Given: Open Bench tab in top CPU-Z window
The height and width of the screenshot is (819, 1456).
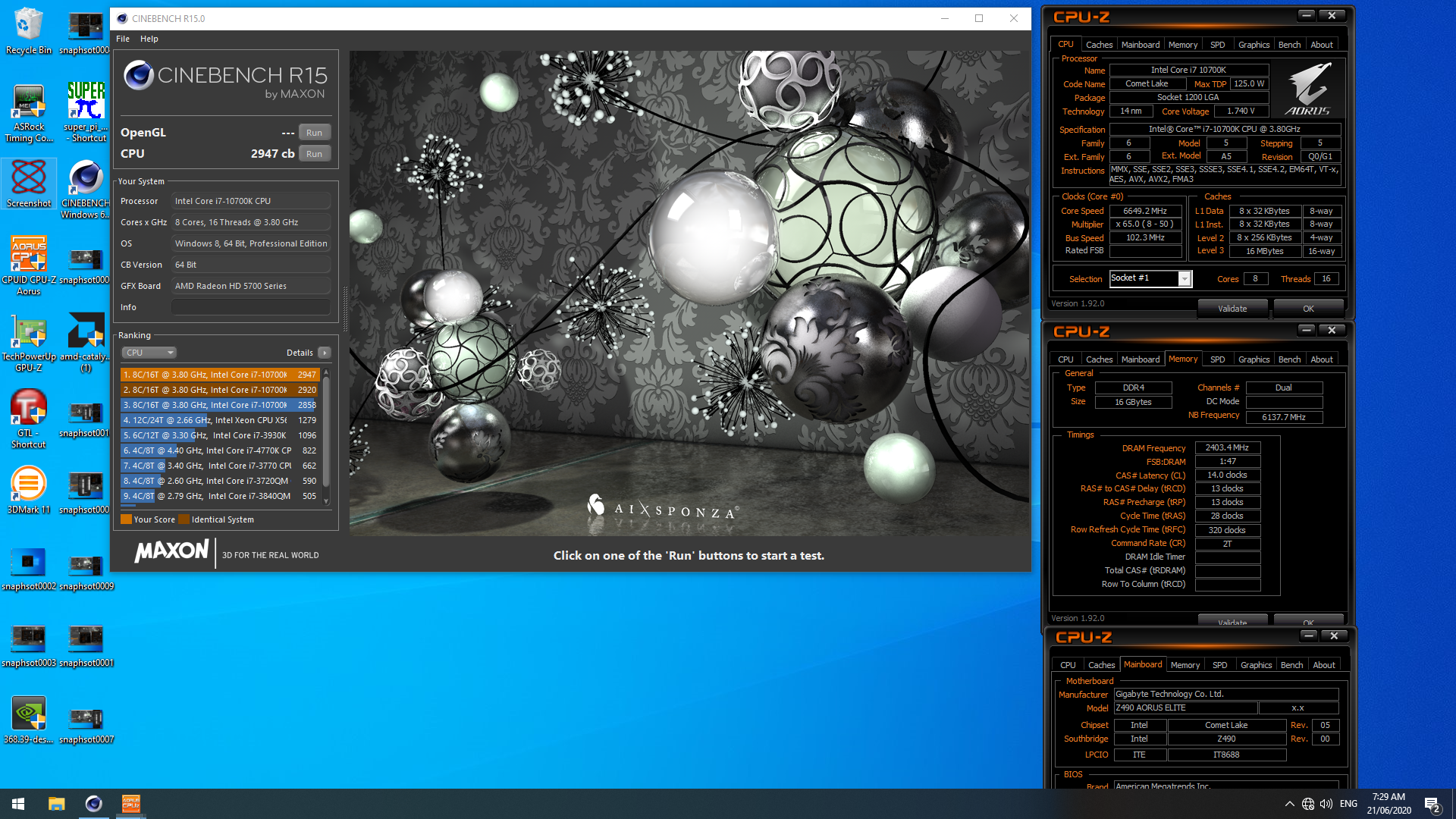Looking at the screenshot, I should click(1289, 45).
